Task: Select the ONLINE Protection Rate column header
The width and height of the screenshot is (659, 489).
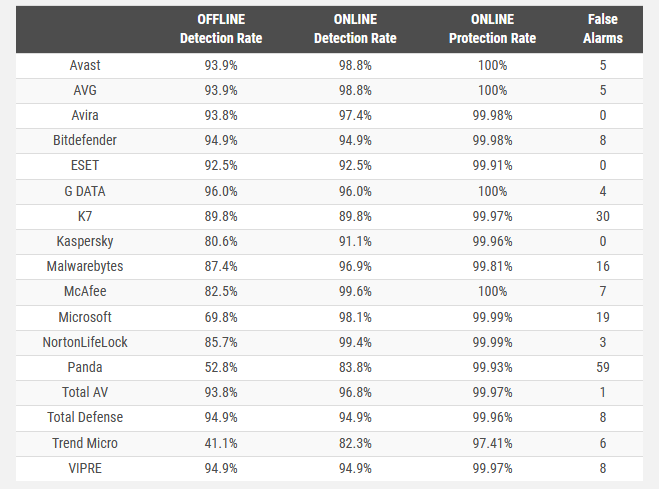Action: tap(491, 29)
